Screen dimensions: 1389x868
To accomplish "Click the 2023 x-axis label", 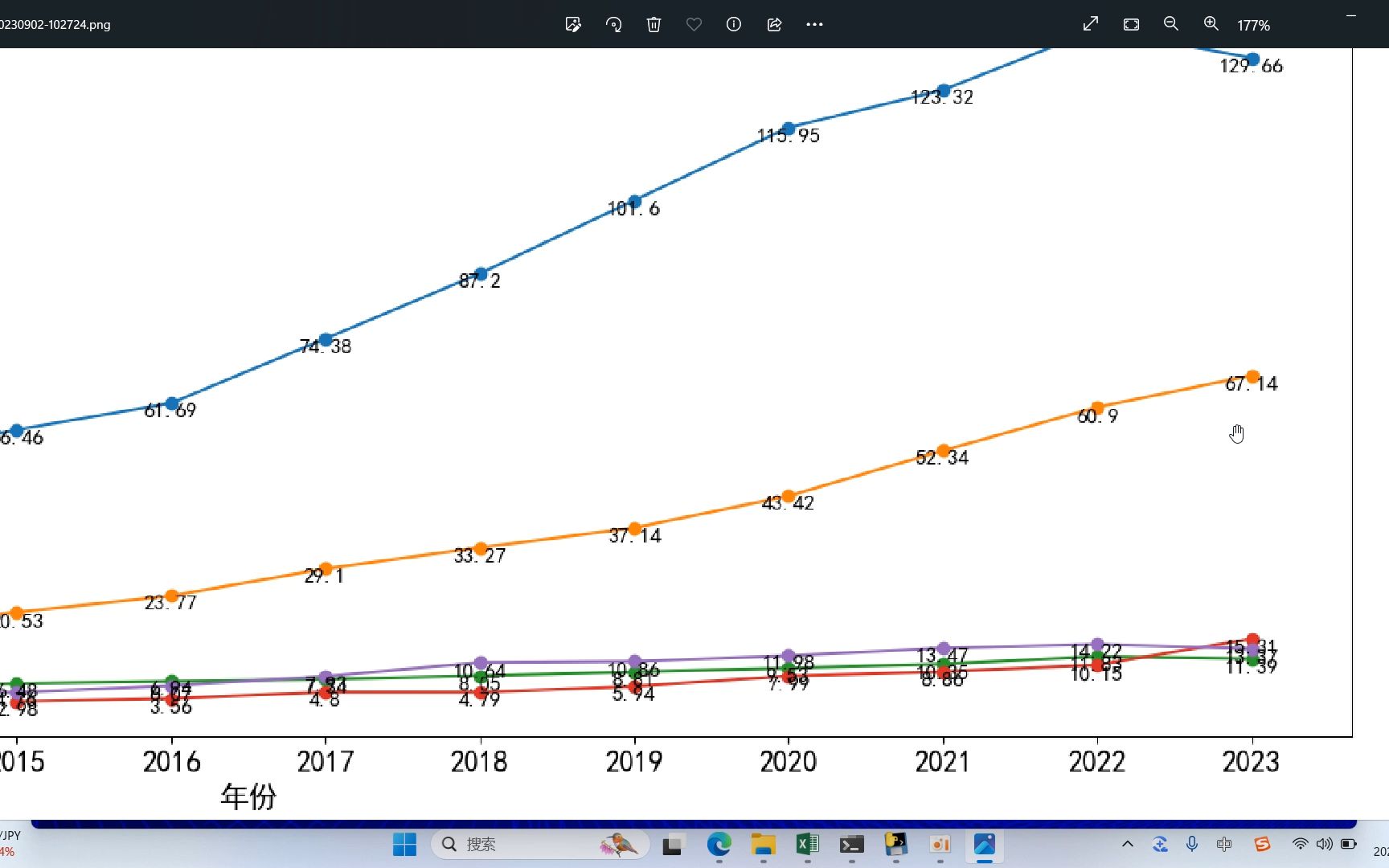I will (1251, 761).
